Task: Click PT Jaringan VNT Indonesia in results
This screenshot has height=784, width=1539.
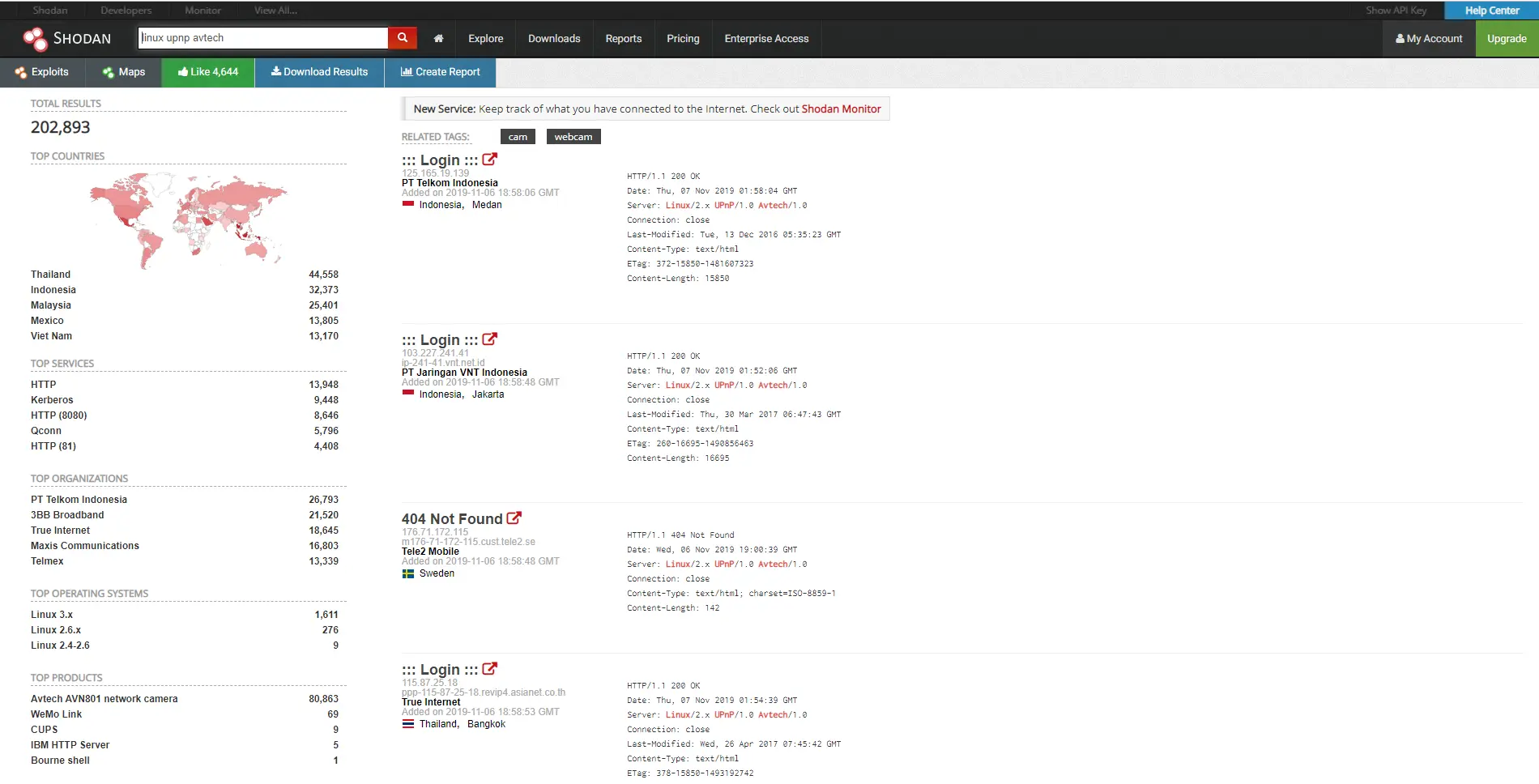Action: point(464,373)
